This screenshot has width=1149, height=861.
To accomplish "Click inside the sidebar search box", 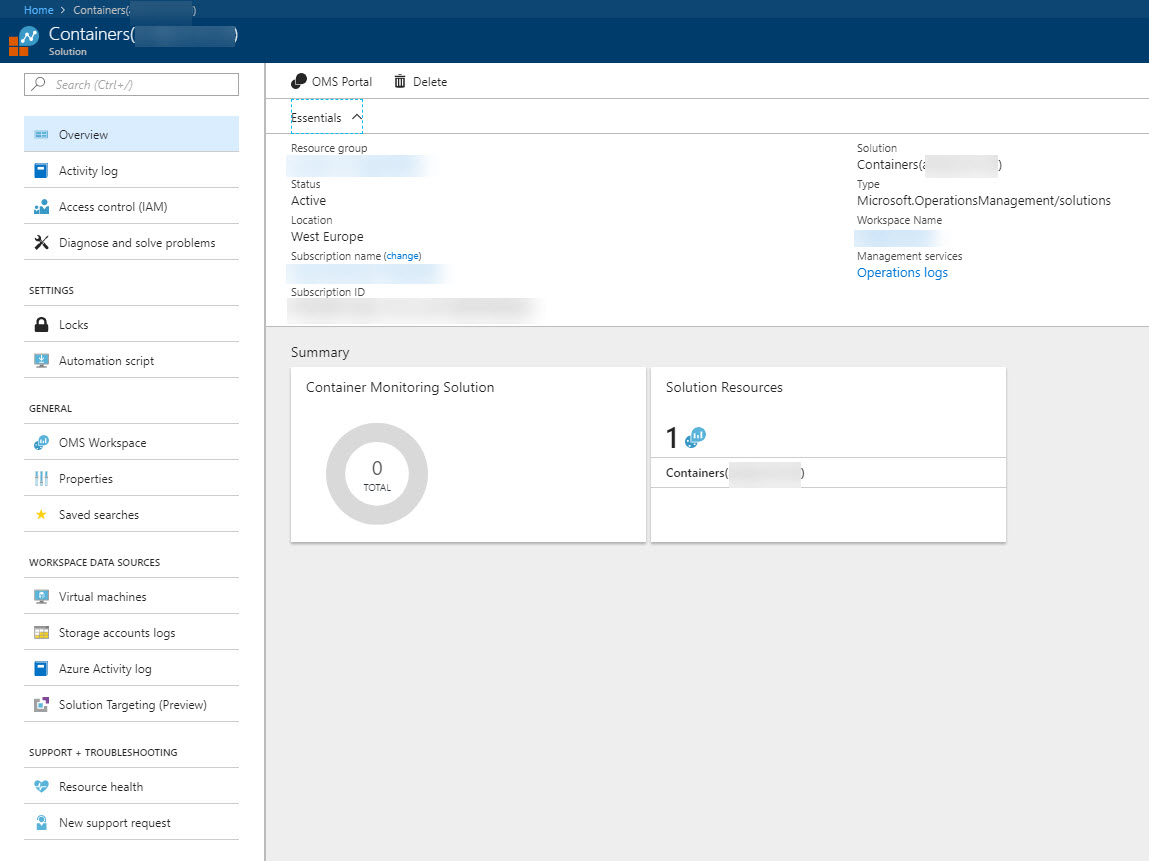I will click(x=131, y=84).
